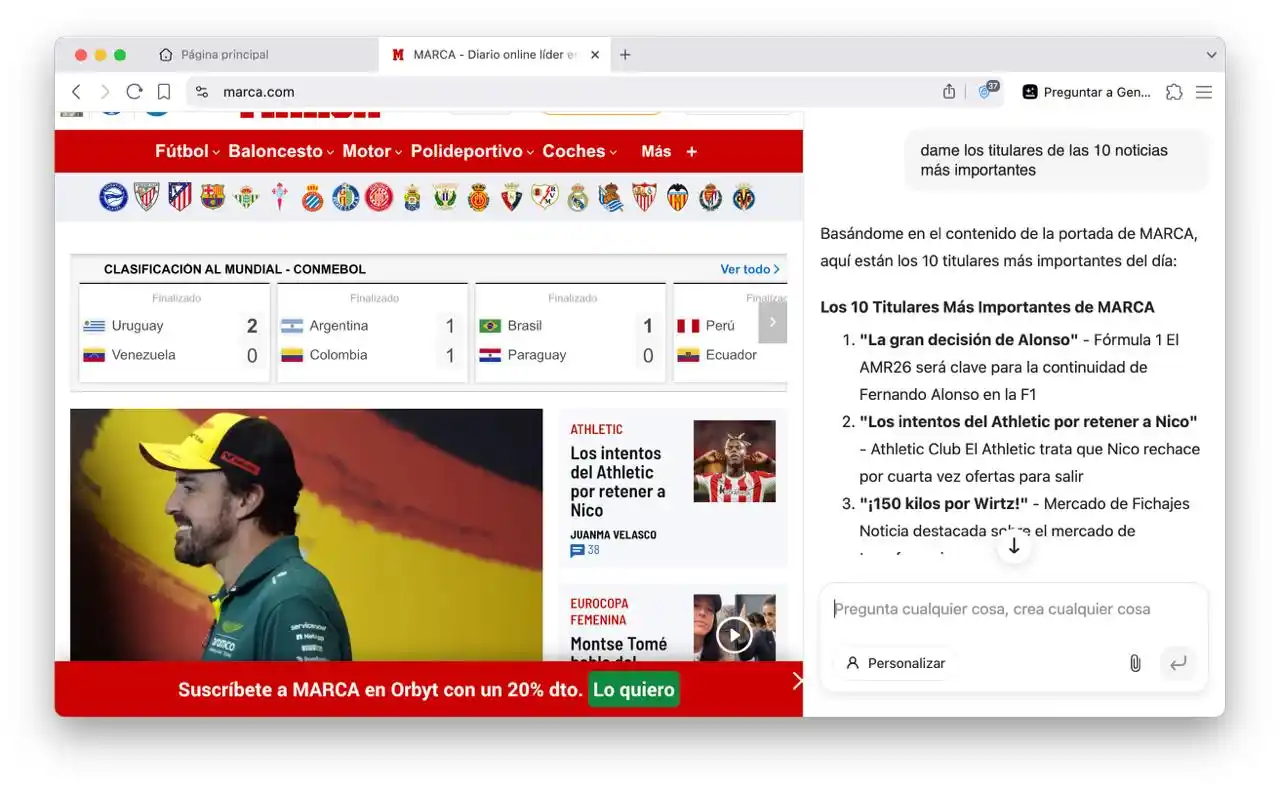Open the tab list chevron in tab bar

point(1211,55)
